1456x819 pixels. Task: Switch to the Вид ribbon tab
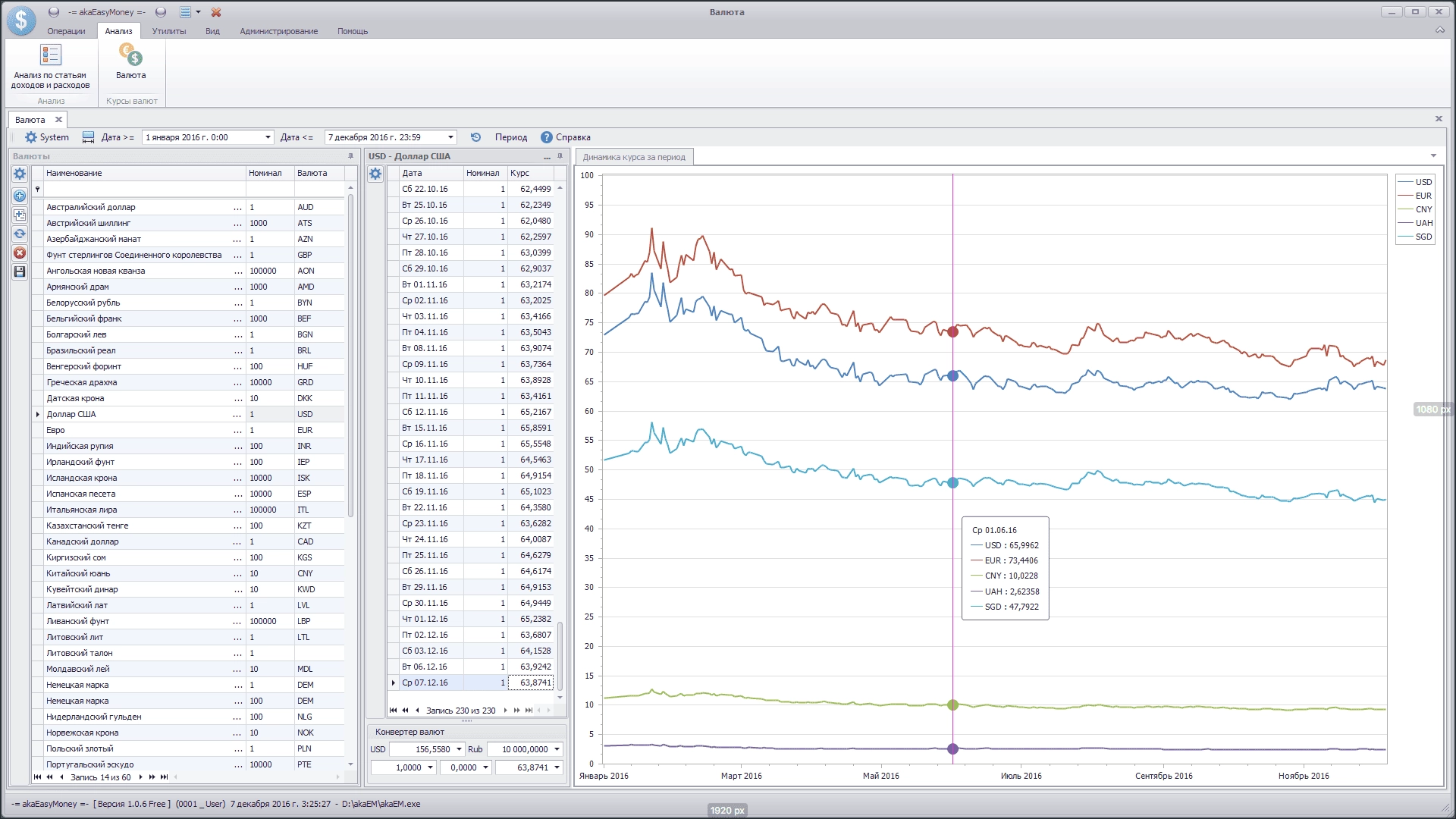[x=212, y=31]
